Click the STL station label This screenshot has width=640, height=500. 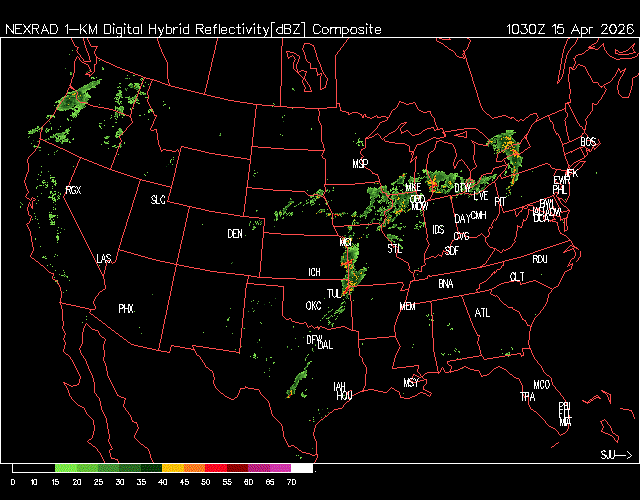point(394,248)
